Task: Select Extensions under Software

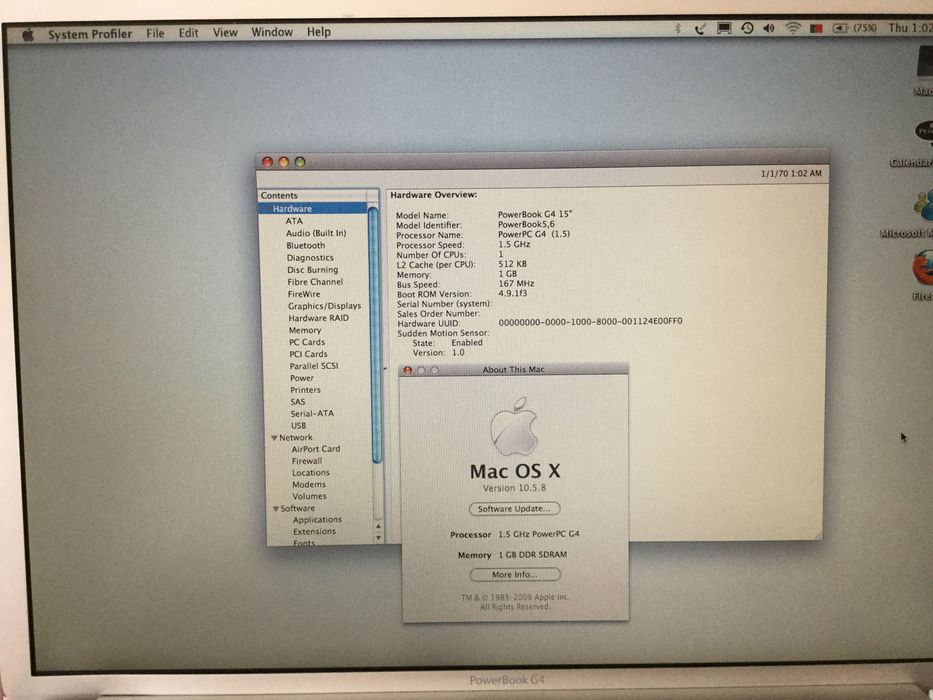Action: point(315,532)
